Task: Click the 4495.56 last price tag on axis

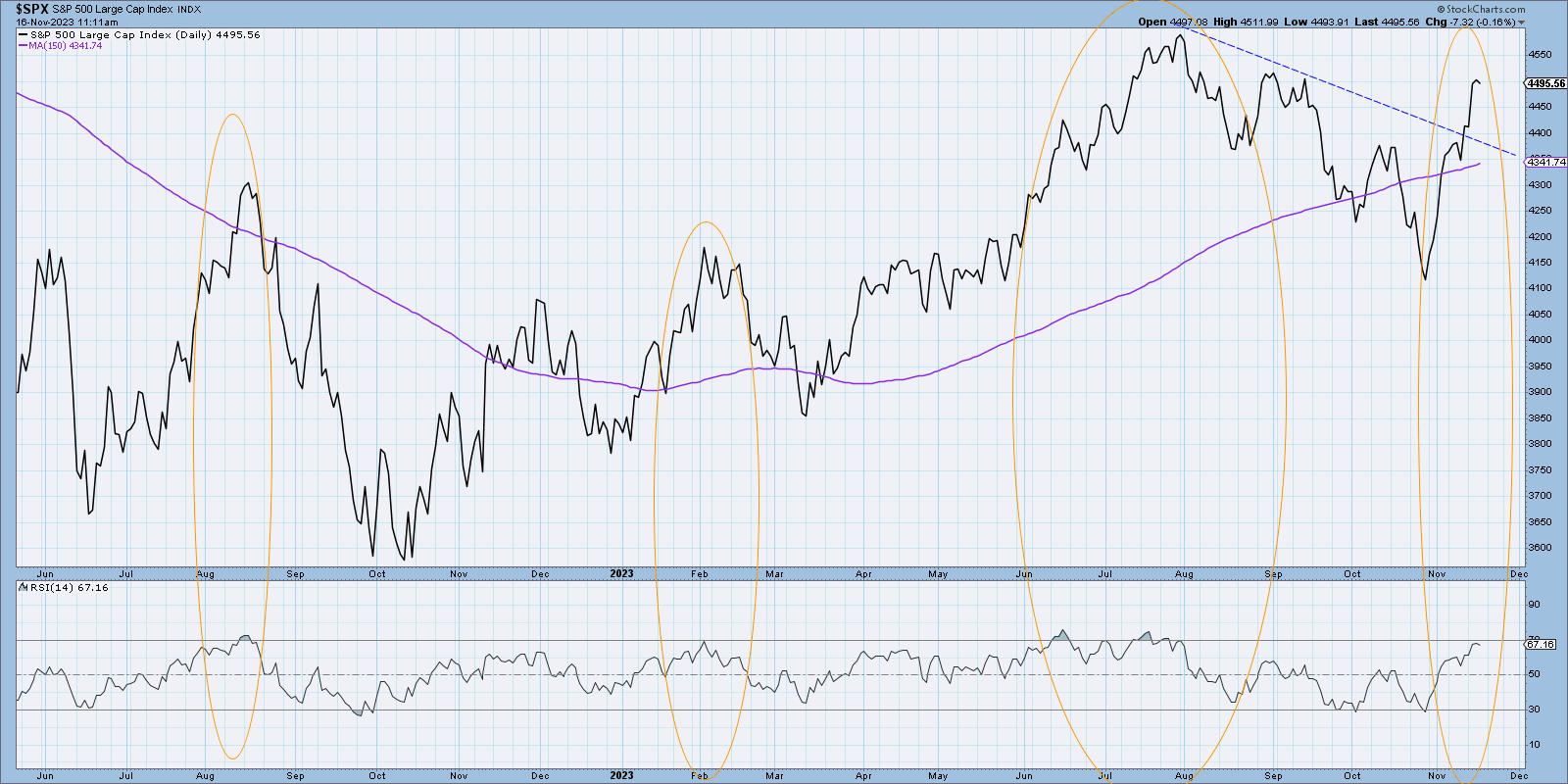Action: [1546, 84]
